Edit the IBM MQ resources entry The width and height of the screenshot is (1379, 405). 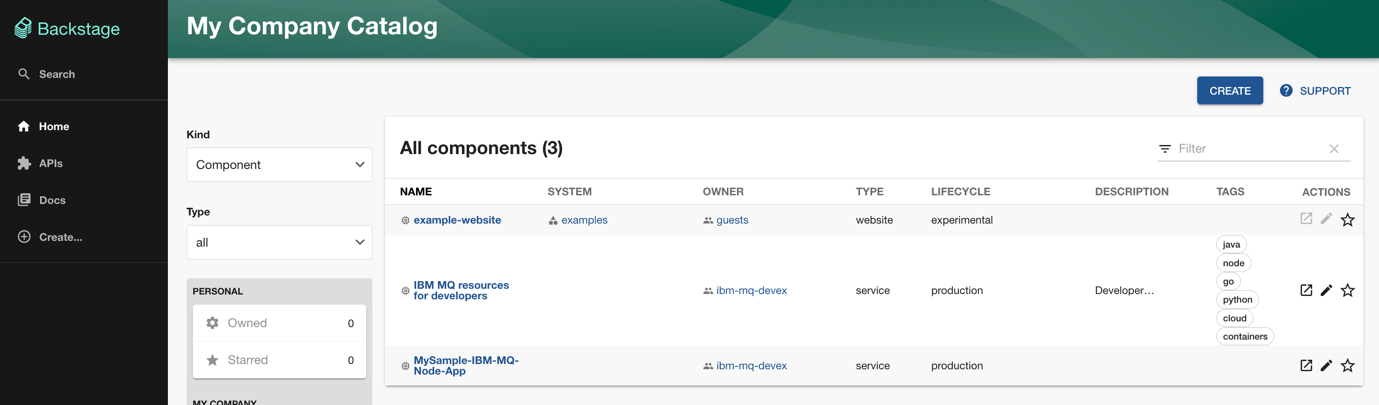click(1326, 290)
